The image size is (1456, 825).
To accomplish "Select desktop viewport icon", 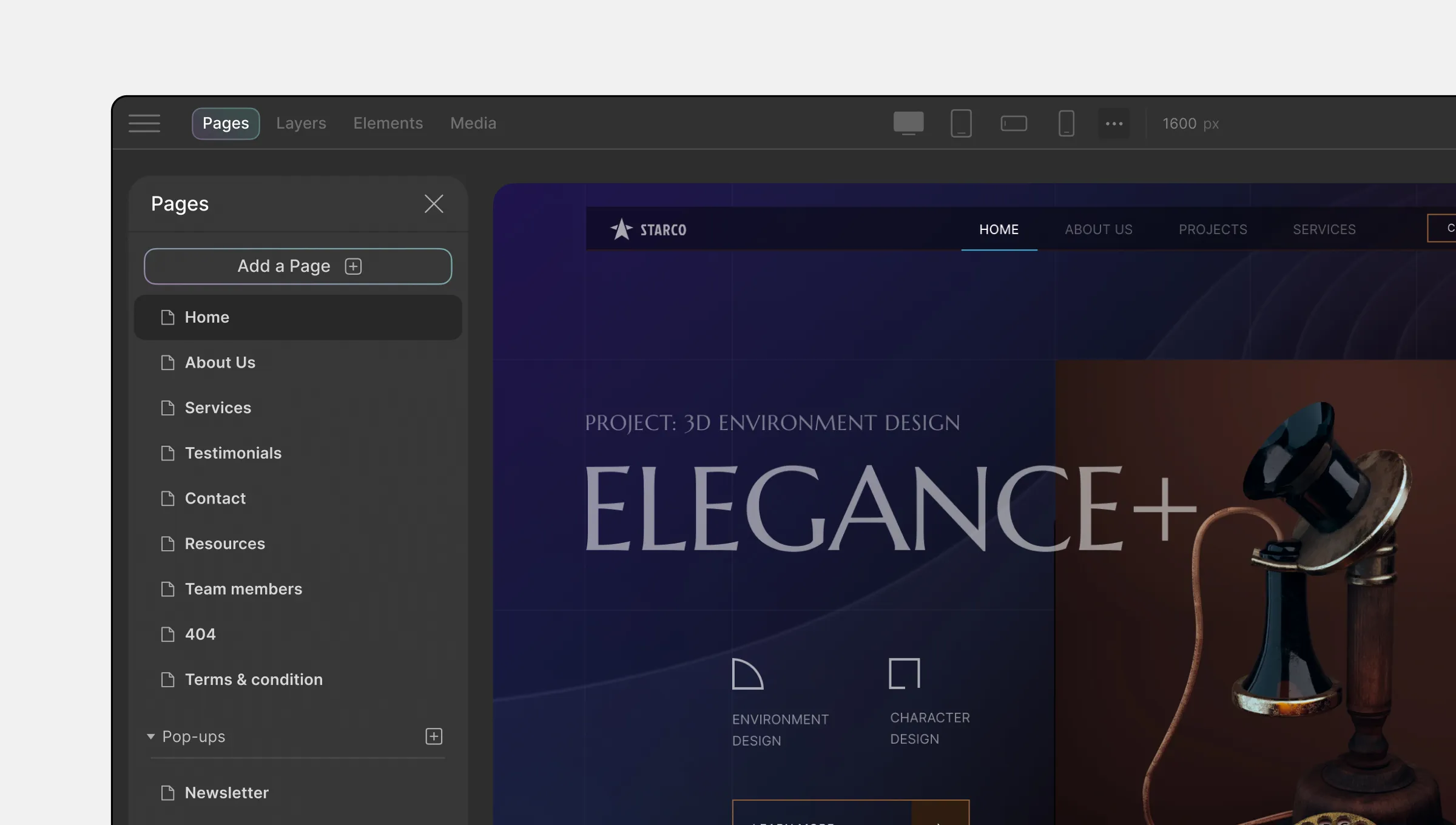I will [909, 123].
